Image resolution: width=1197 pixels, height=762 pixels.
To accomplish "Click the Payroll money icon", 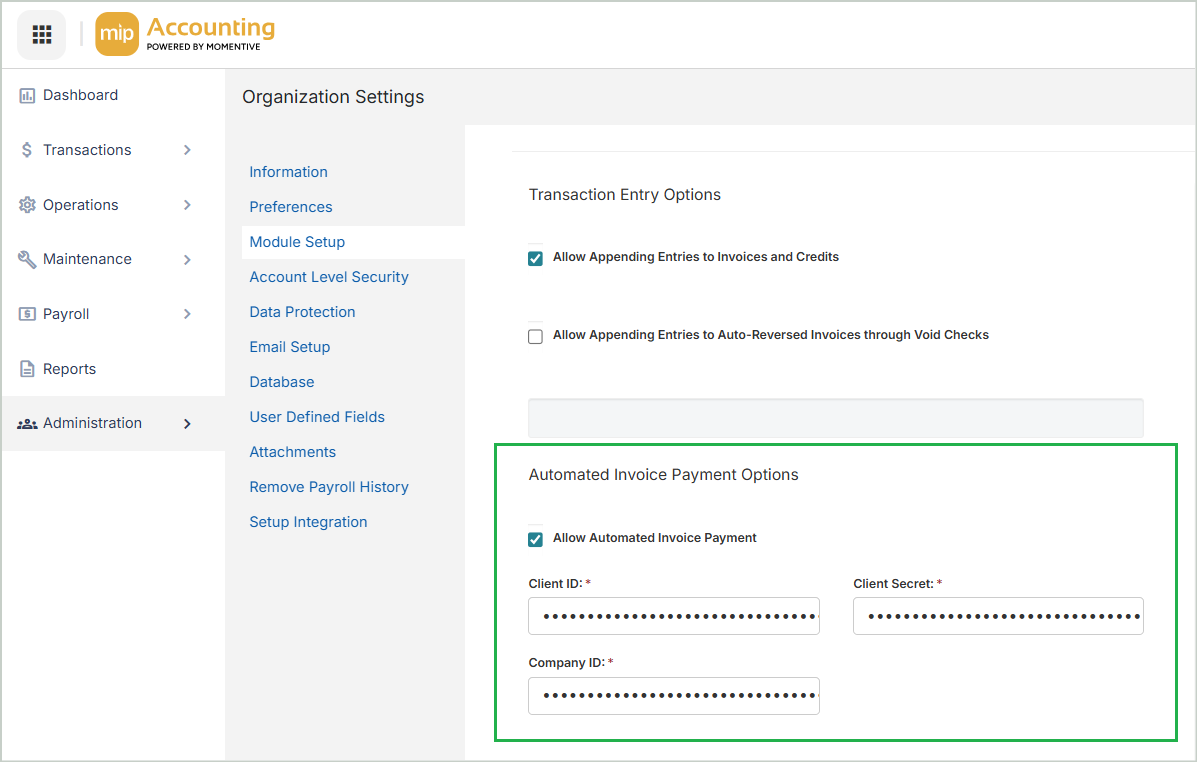I will [x=27, y=314].
